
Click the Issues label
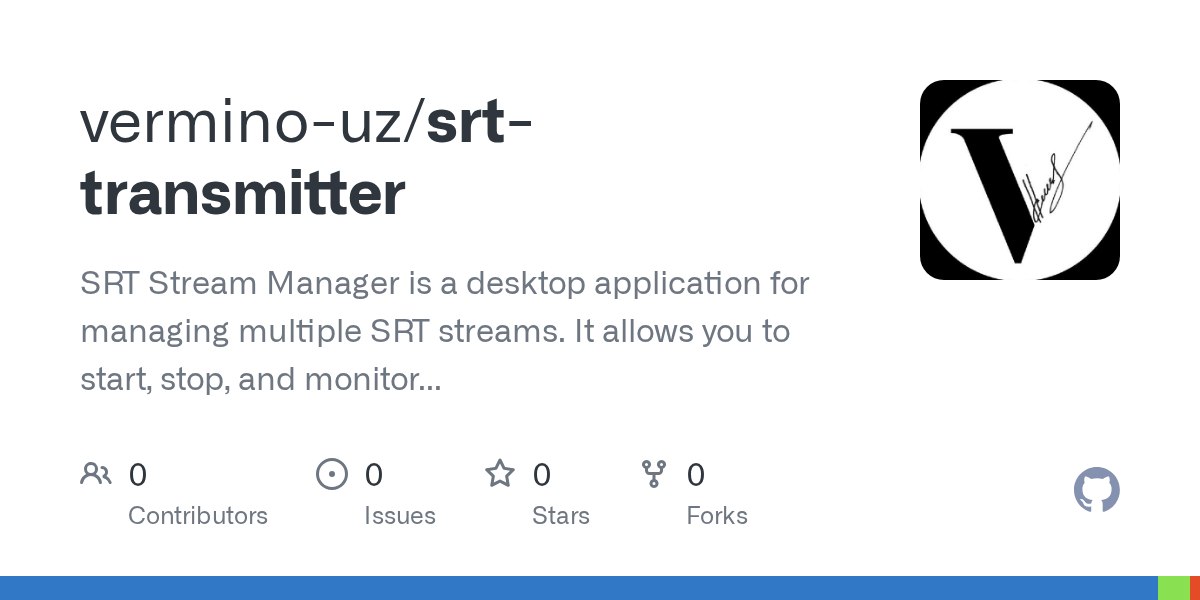click(399, 516)
